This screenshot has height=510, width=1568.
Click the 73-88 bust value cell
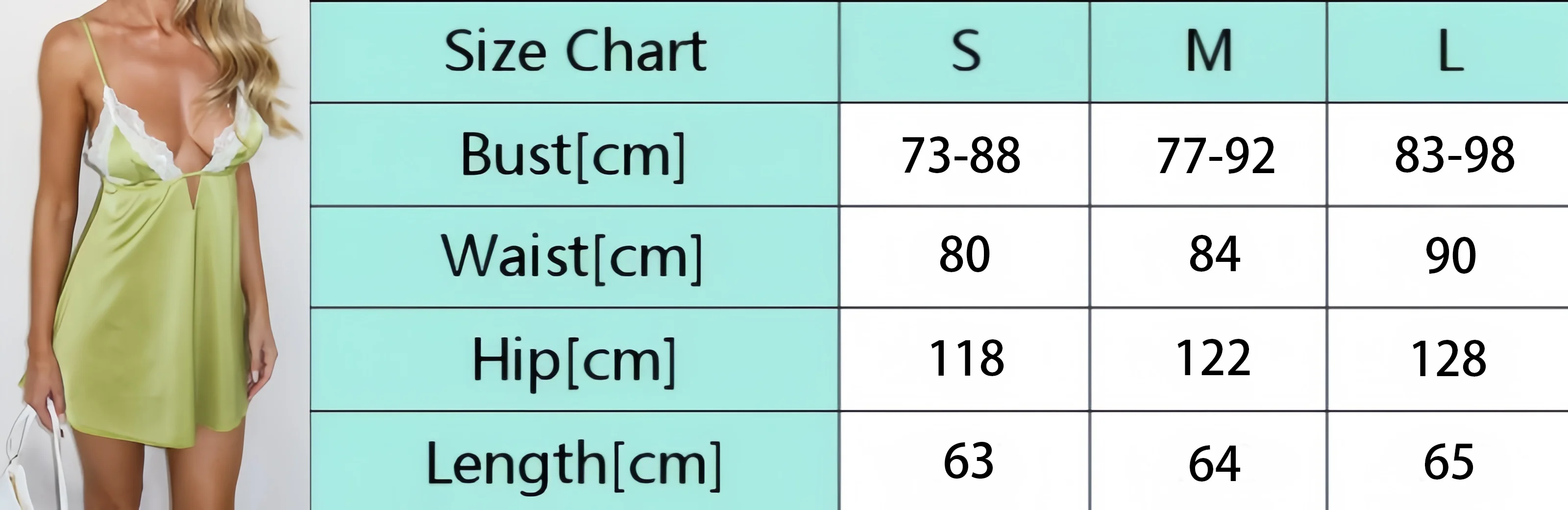pyautogui.click(x=964, y=154)
